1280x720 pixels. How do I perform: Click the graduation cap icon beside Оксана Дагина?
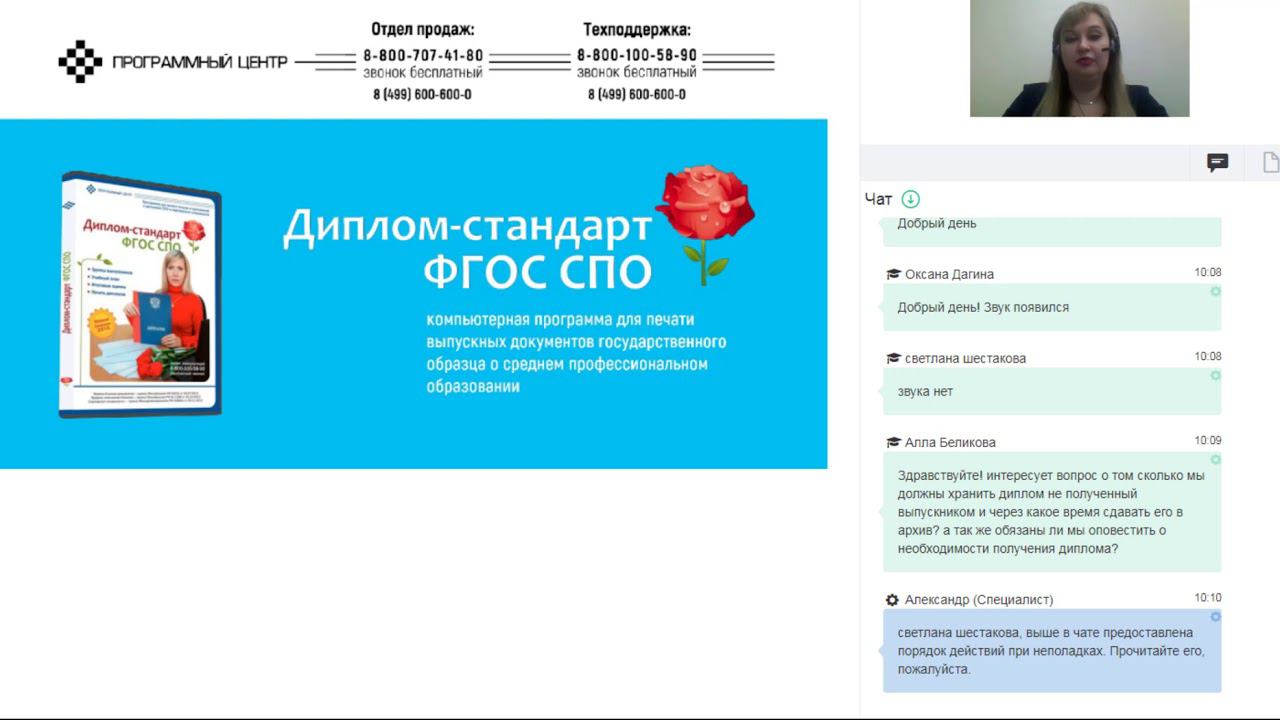point(893,274)
